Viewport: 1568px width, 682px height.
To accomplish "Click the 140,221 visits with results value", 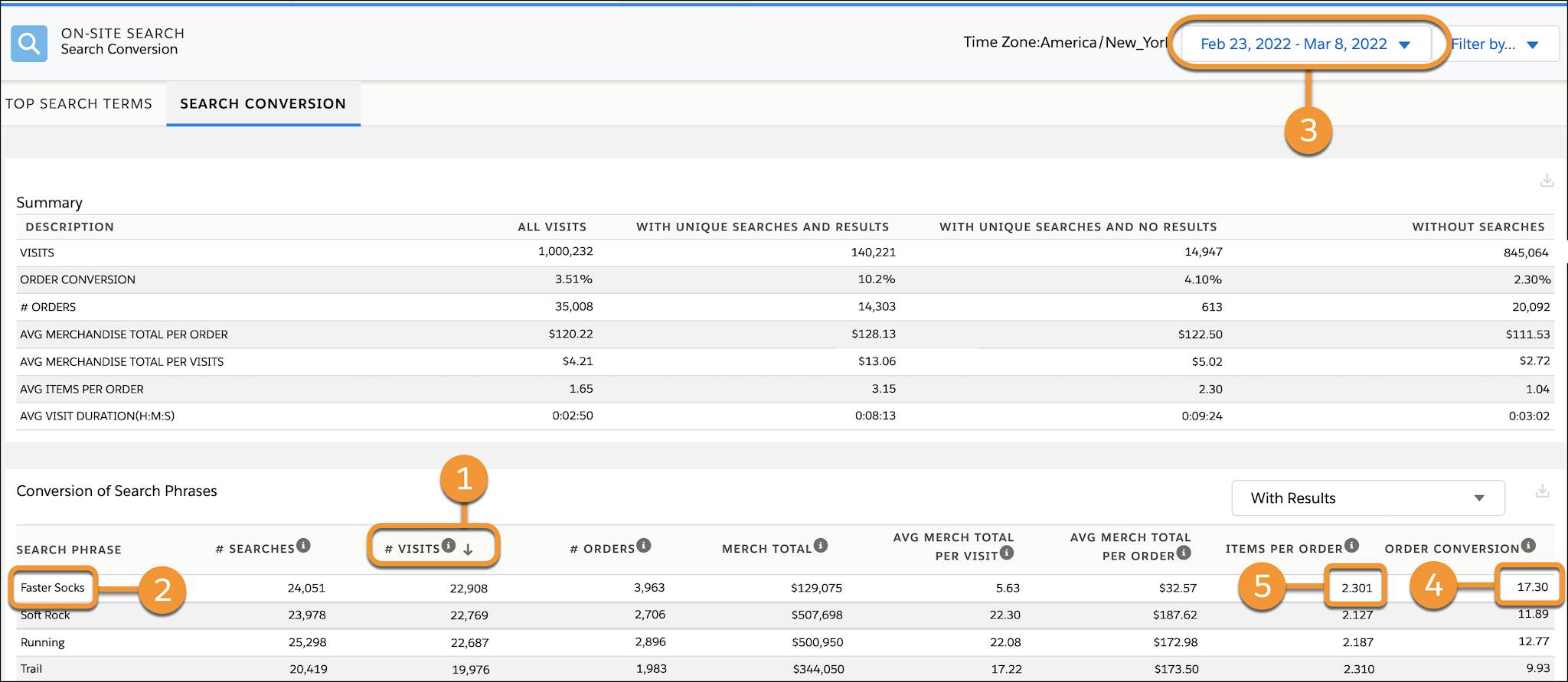I will pyautogui.click(x=873, y=252).
